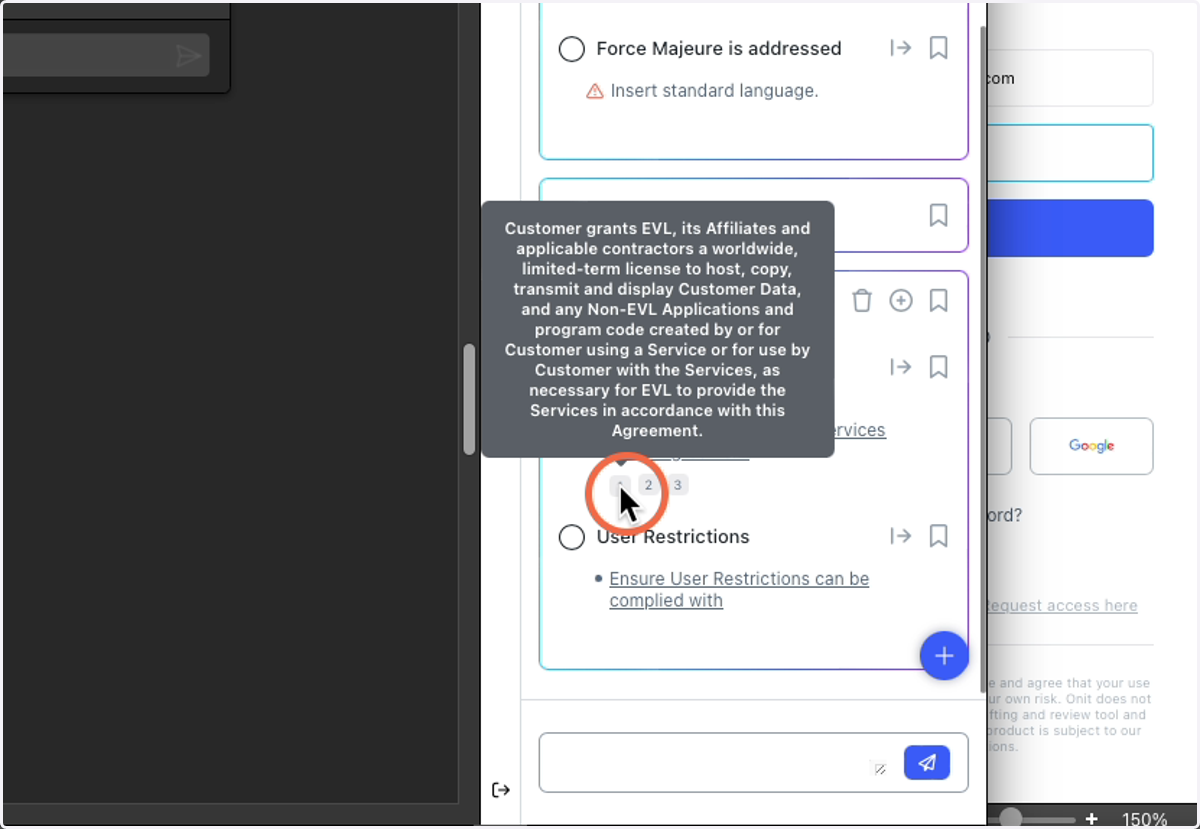Open reference chip 2
Screen dimensions: 1200x829
pos(648,485)
